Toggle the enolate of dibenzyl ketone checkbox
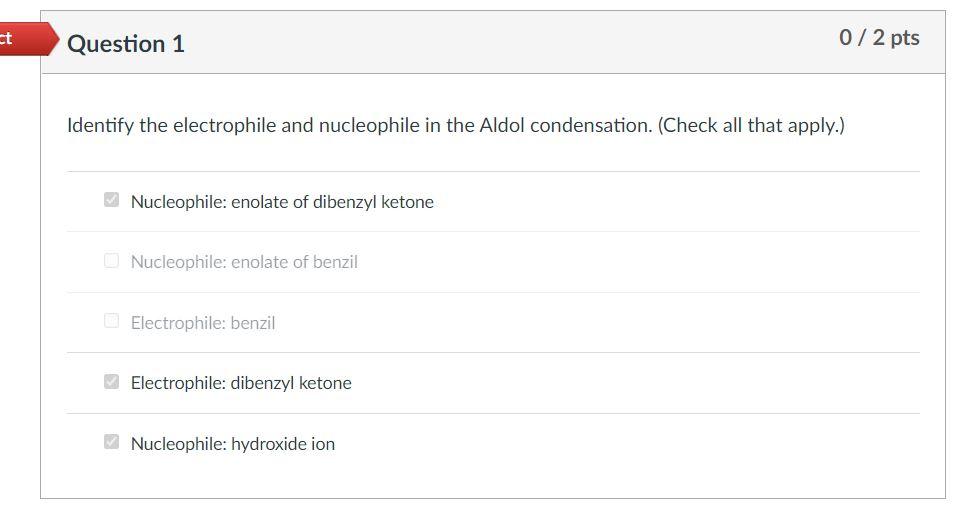Viewport: 961px width, 511px height. pyautogui.click(x=112, y=200)
